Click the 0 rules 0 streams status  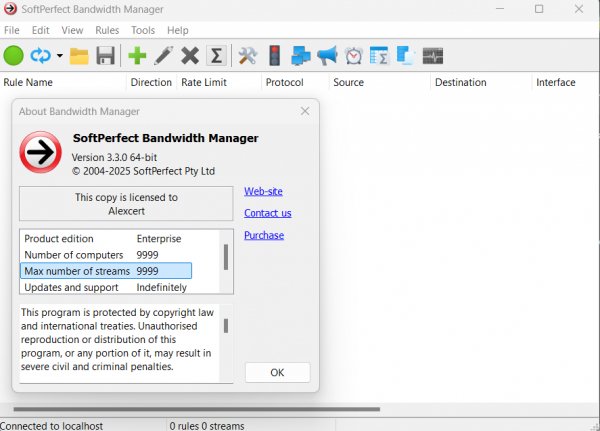pos(207,426)
